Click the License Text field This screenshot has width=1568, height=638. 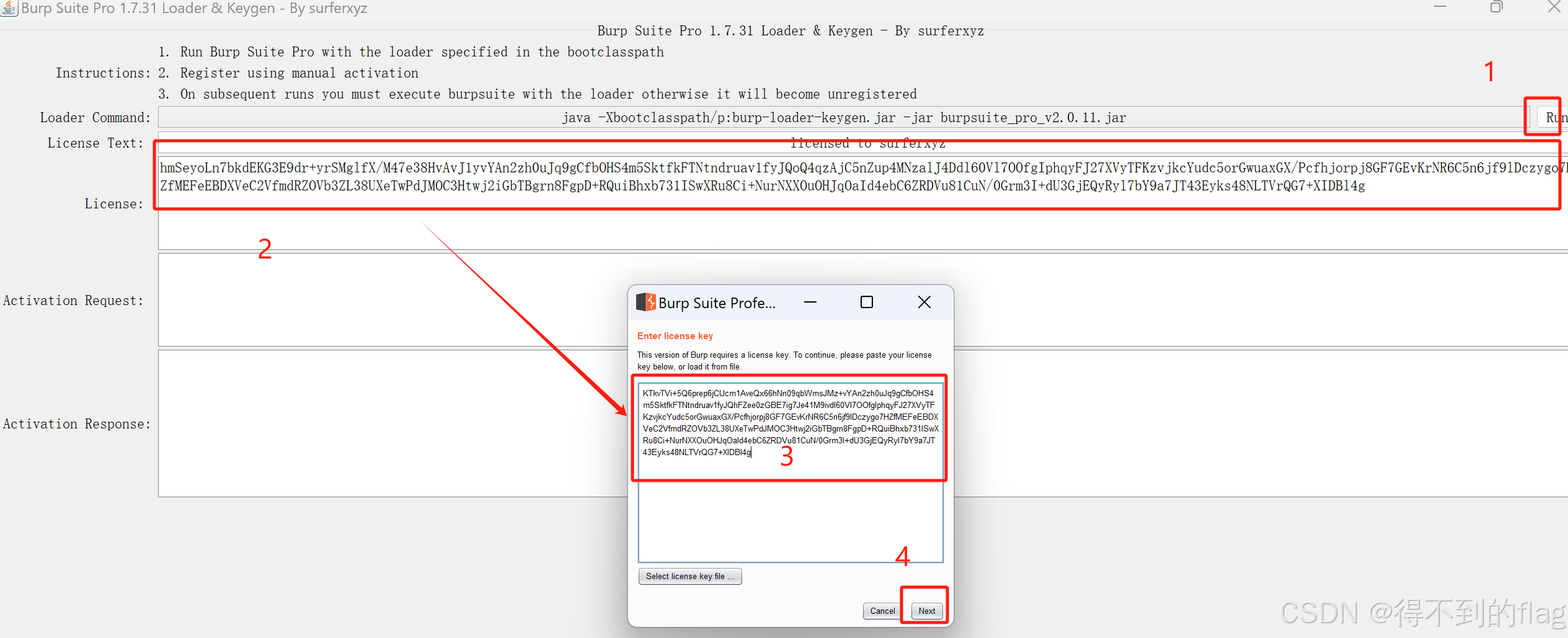pos(863,143)
